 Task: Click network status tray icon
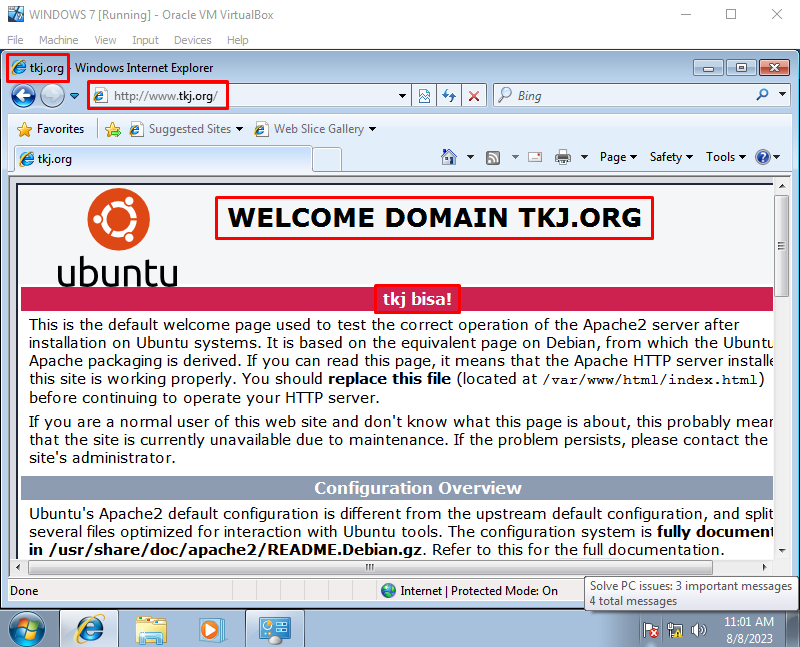[675, 631]
